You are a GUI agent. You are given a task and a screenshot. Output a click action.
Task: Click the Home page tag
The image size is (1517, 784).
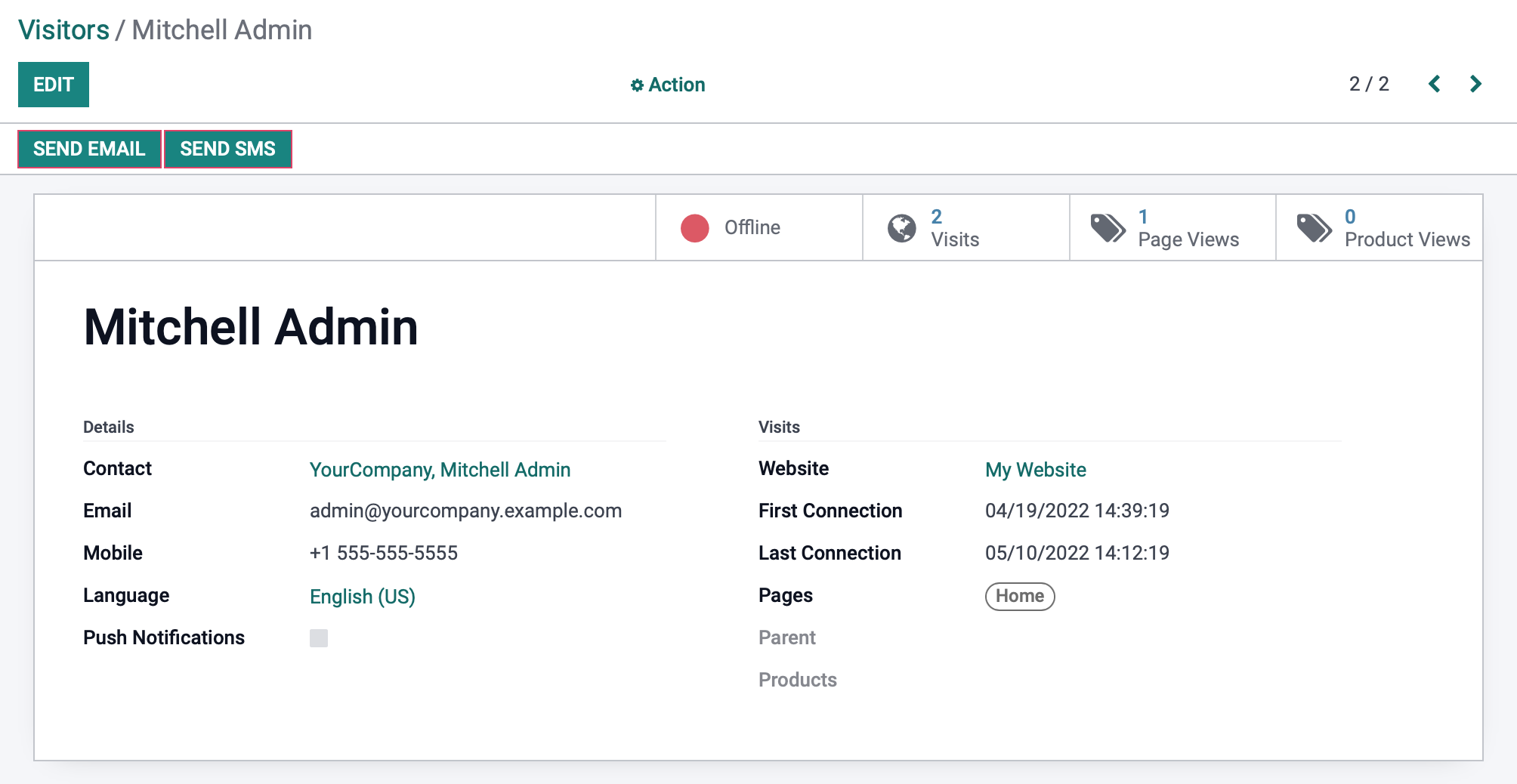click(x=1020, y=596)
